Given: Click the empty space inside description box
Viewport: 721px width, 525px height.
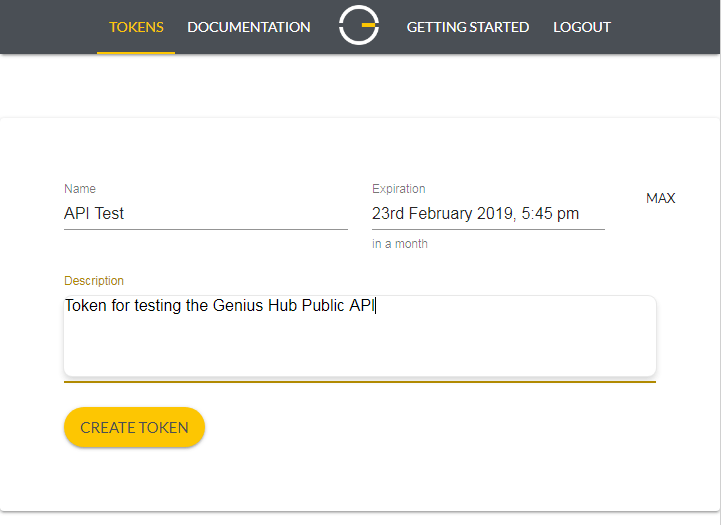Looking at the screenshot, I should (x=360, y=347).
